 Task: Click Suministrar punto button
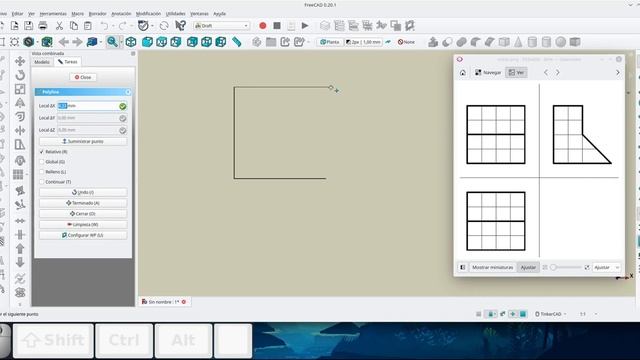(x=83, y=141)
